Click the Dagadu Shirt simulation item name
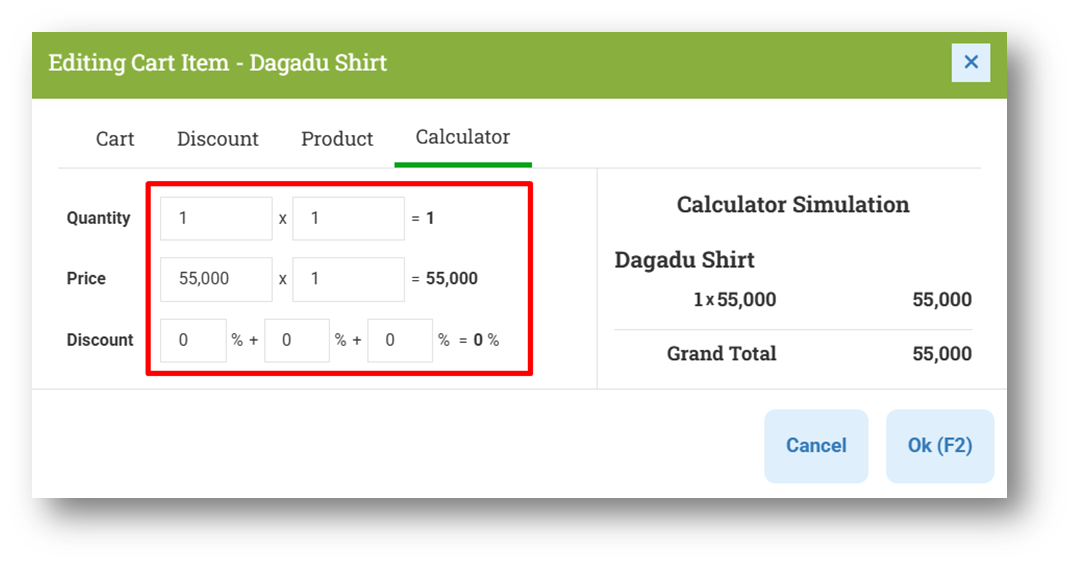The width and height of the screenshot is (1072, 563). click(684, 260)
